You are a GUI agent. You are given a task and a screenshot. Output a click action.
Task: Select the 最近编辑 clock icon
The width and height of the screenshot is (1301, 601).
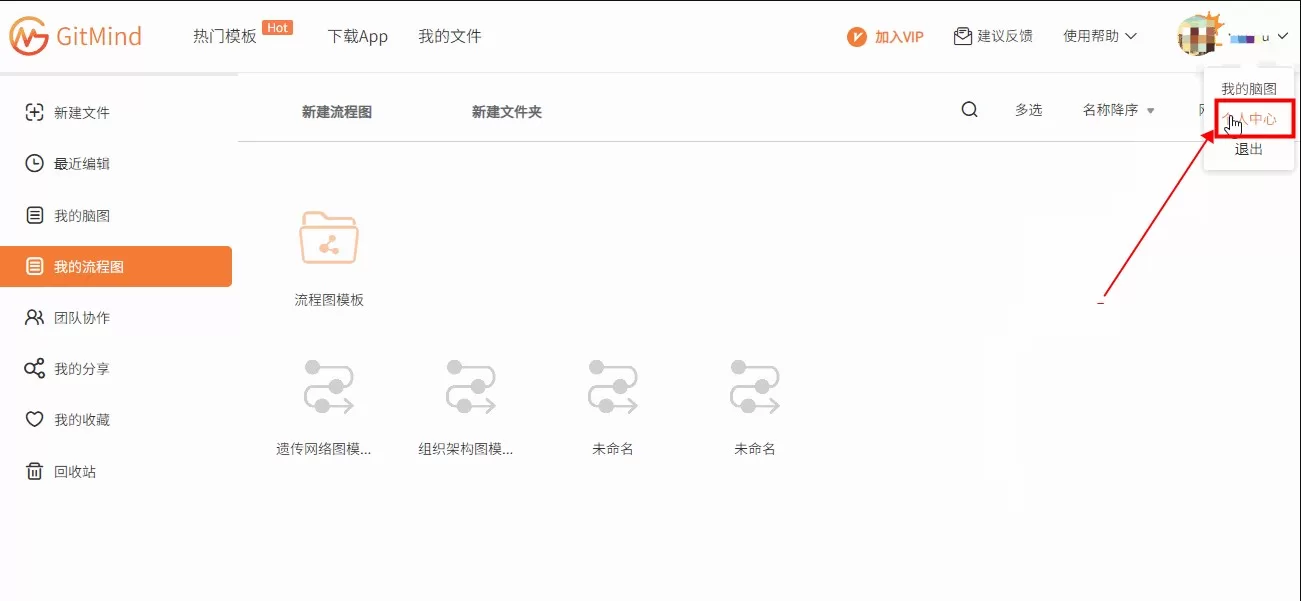click(x=34, y=164)
